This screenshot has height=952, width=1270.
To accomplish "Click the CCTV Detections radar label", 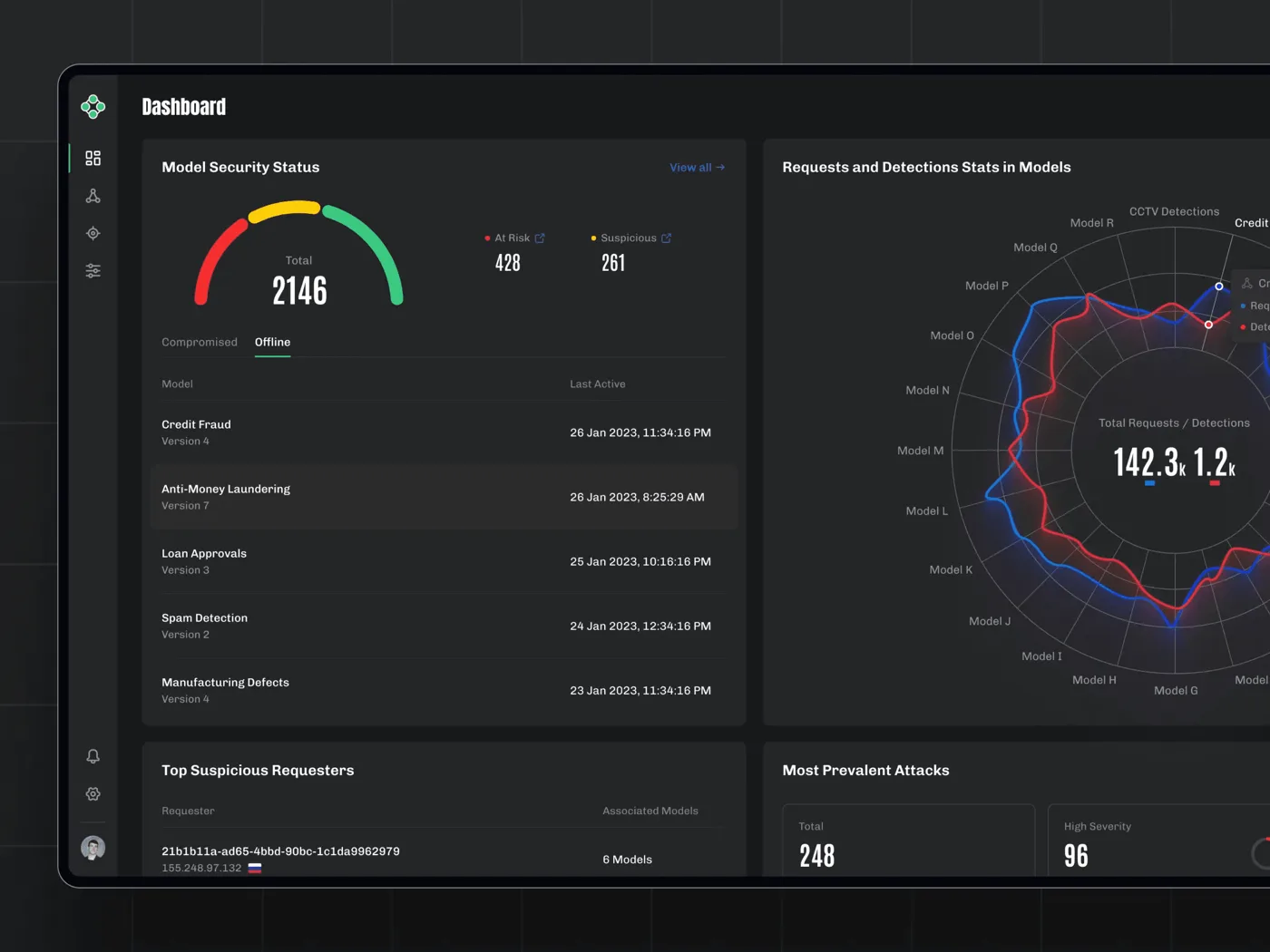I will [x=1174, y=212].
